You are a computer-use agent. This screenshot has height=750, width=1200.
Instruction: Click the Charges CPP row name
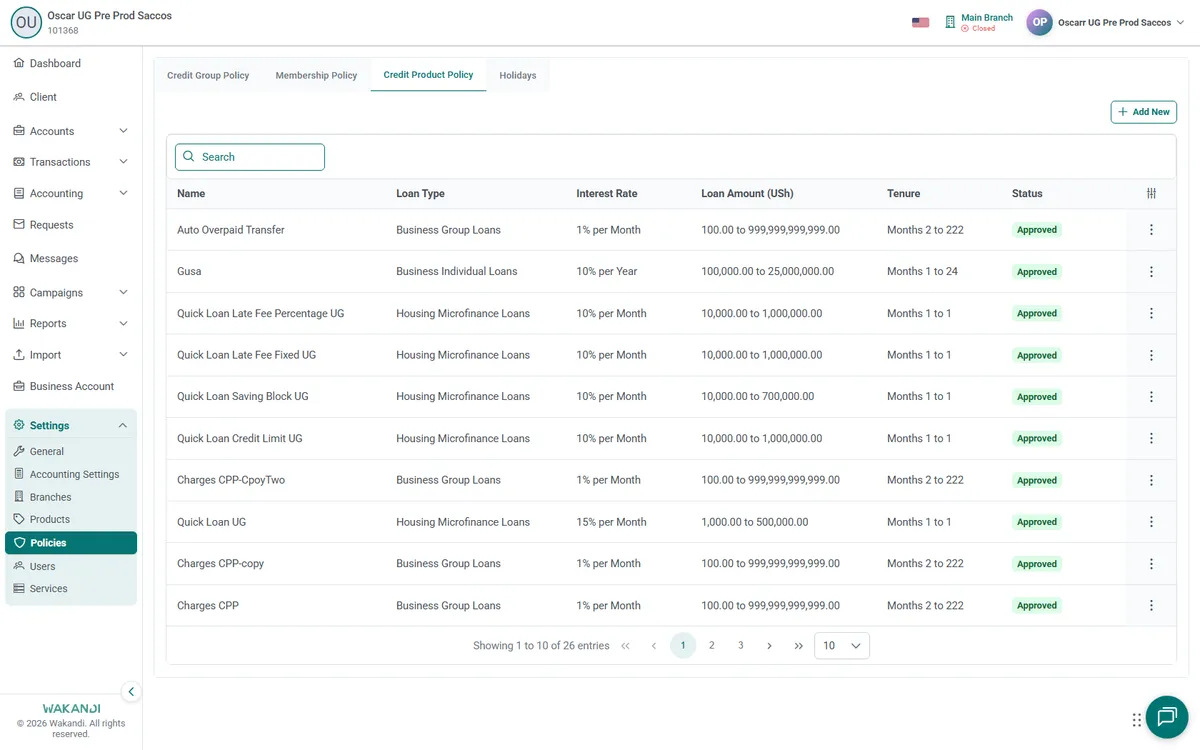[208, 606]
